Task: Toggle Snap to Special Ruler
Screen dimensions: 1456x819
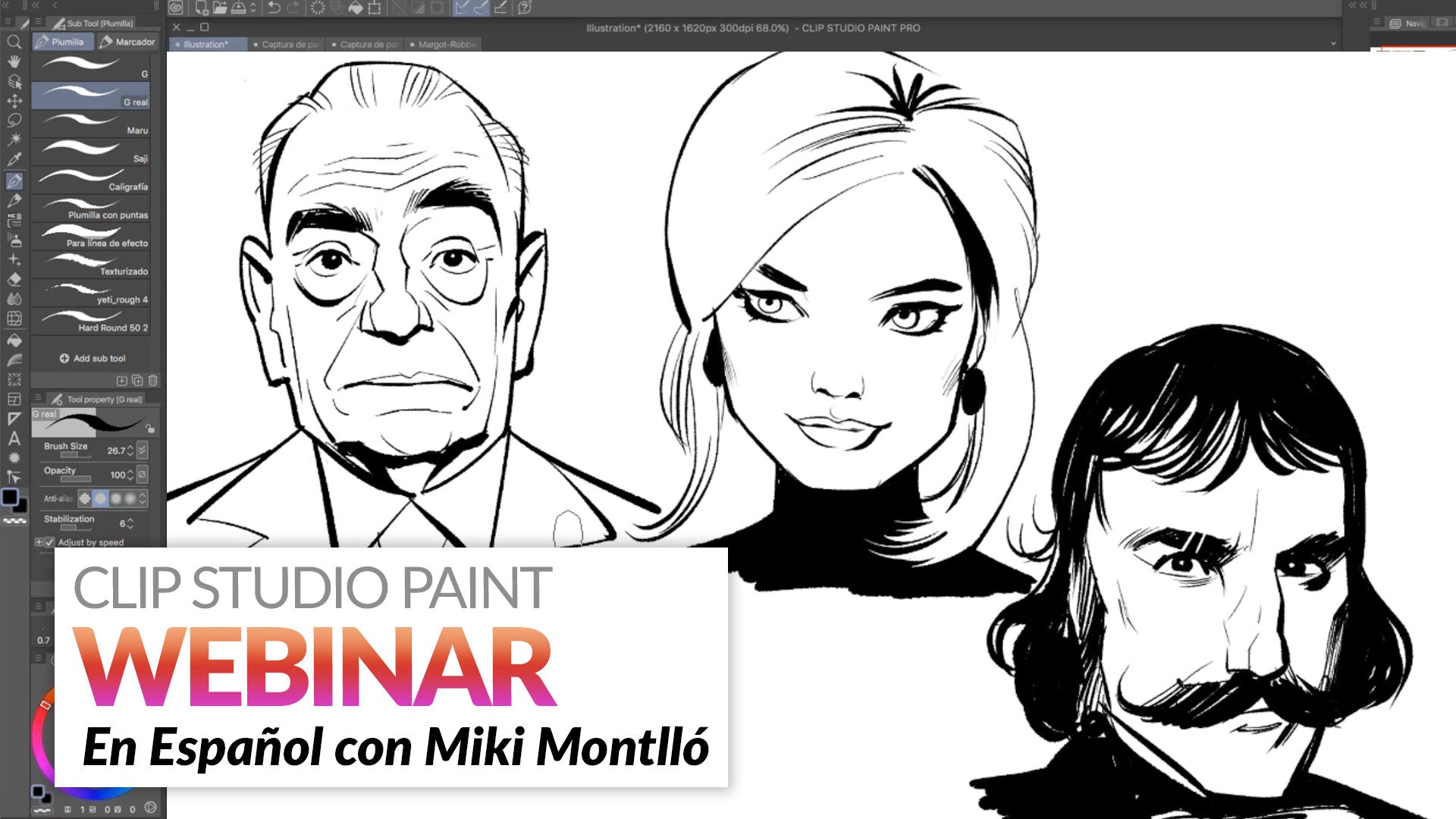Action: (481, 8)
